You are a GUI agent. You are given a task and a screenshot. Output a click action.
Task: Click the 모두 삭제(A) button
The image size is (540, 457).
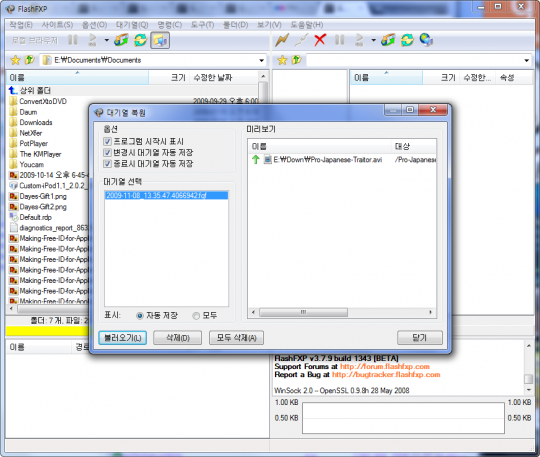pos(236,338)
